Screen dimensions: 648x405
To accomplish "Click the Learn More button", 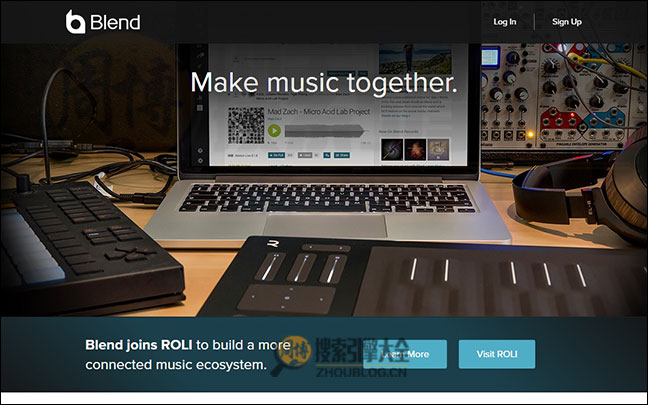I will coord(405,354).
